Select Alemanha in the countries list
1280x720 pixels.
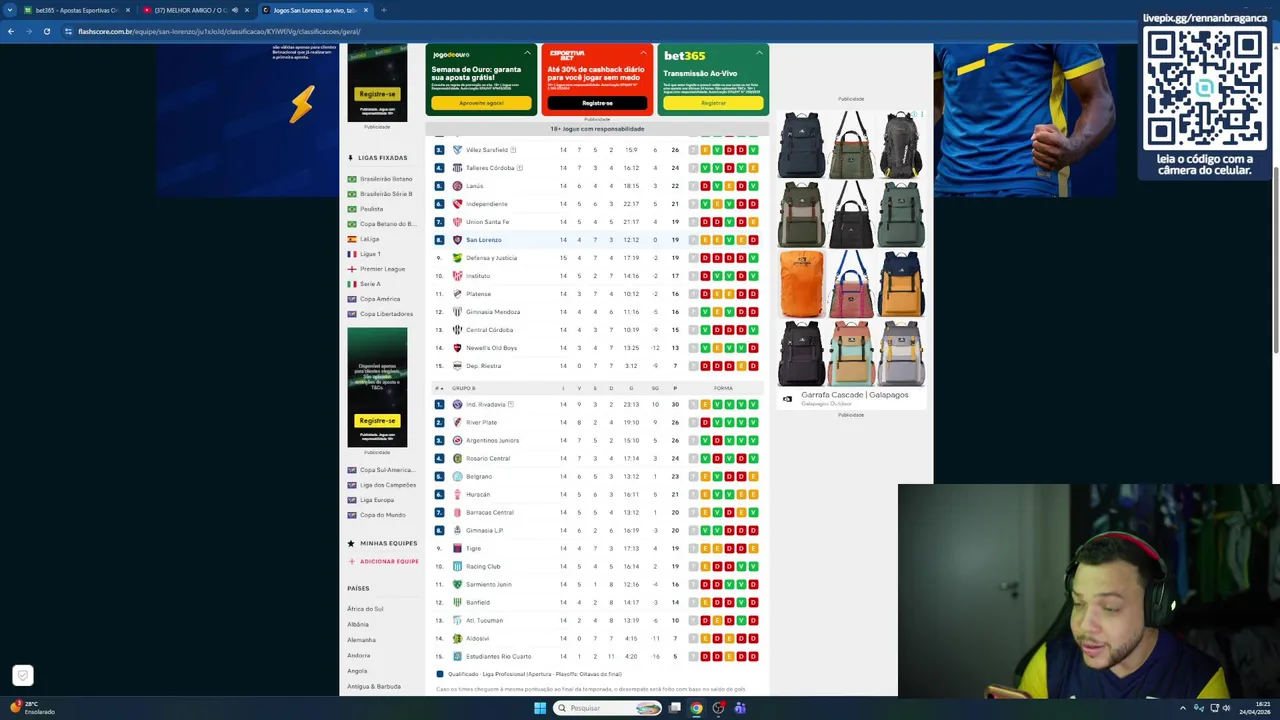[x=361, y=640]
